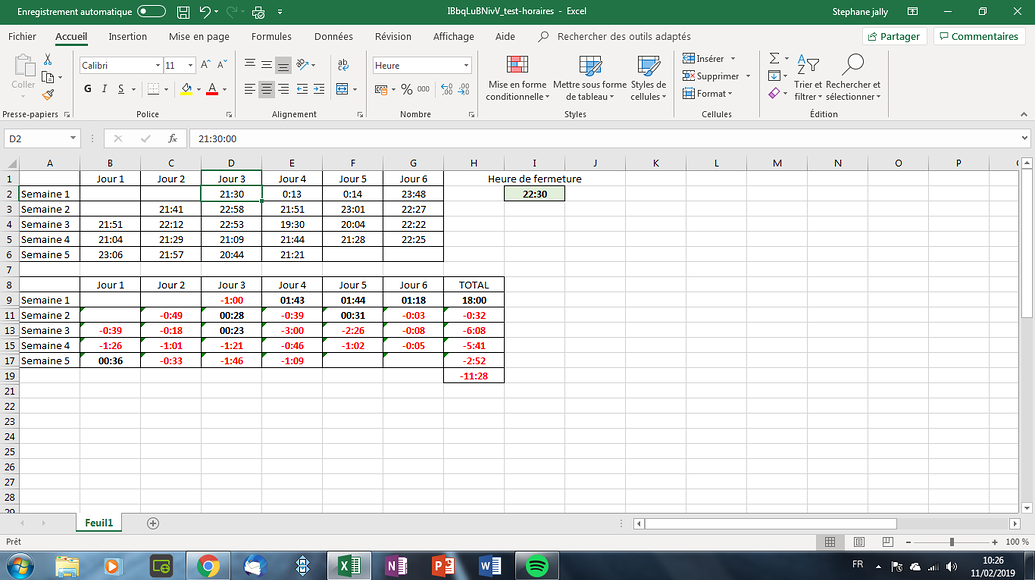1035x580 pixels.
Task: Click the Ajouter une décimale icon
Action: click(x=449, y=89)
